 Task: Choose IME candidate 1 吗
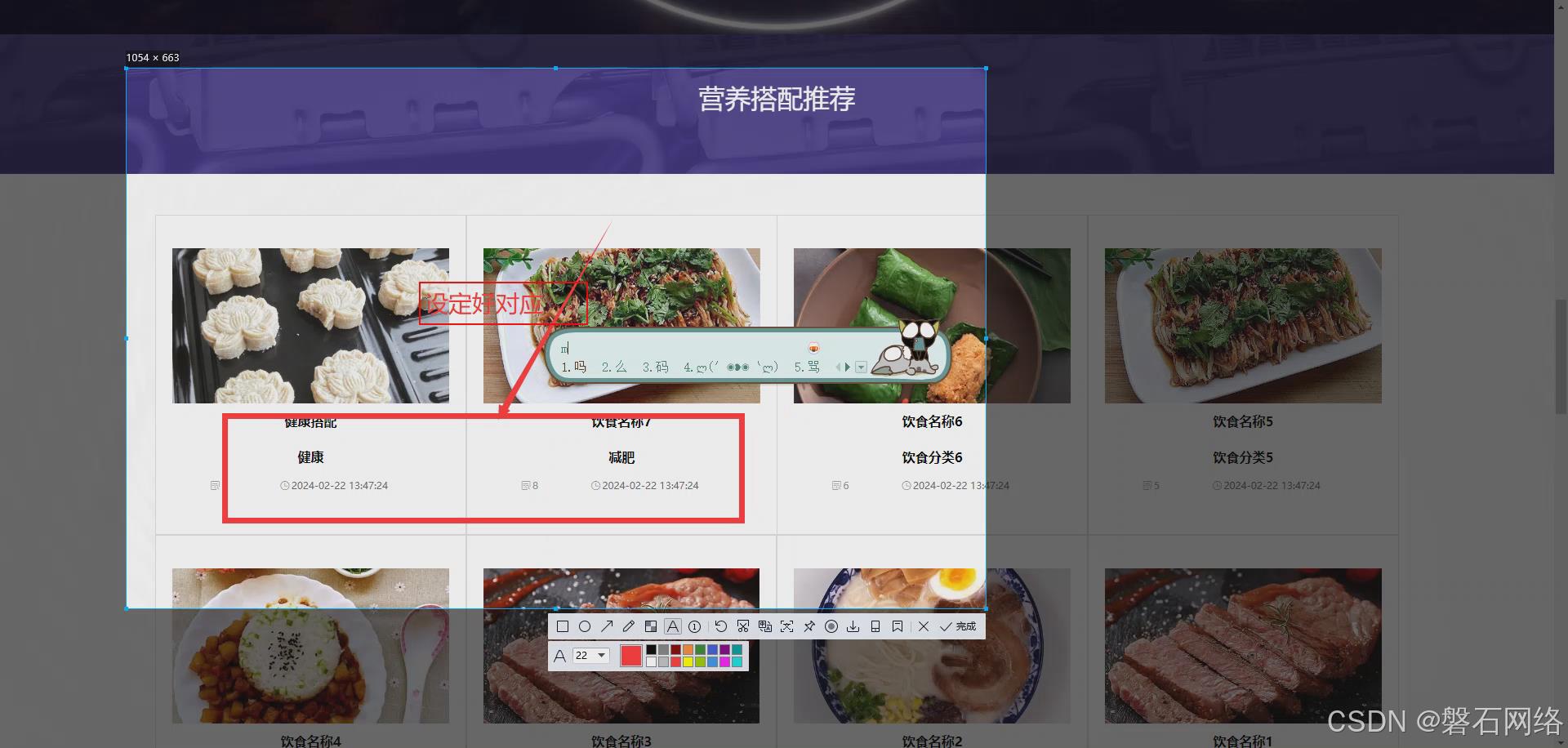pos(574,367)
